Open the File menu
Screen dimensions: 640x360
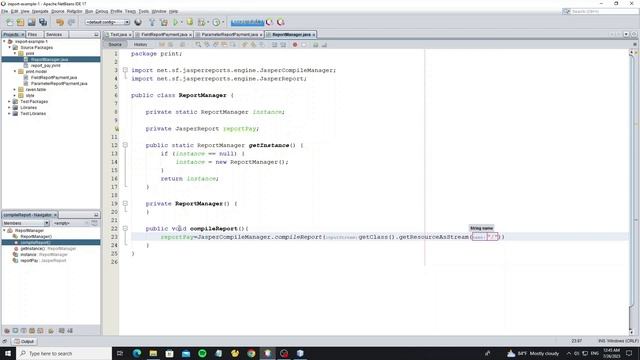[x=4, y=11]
